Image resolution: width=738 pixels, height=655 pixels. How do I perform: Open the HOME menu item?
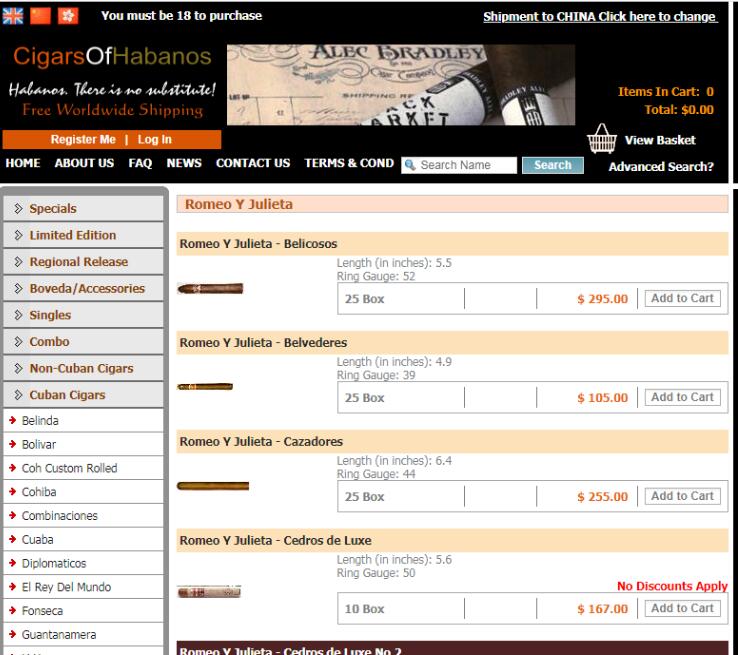23,163
